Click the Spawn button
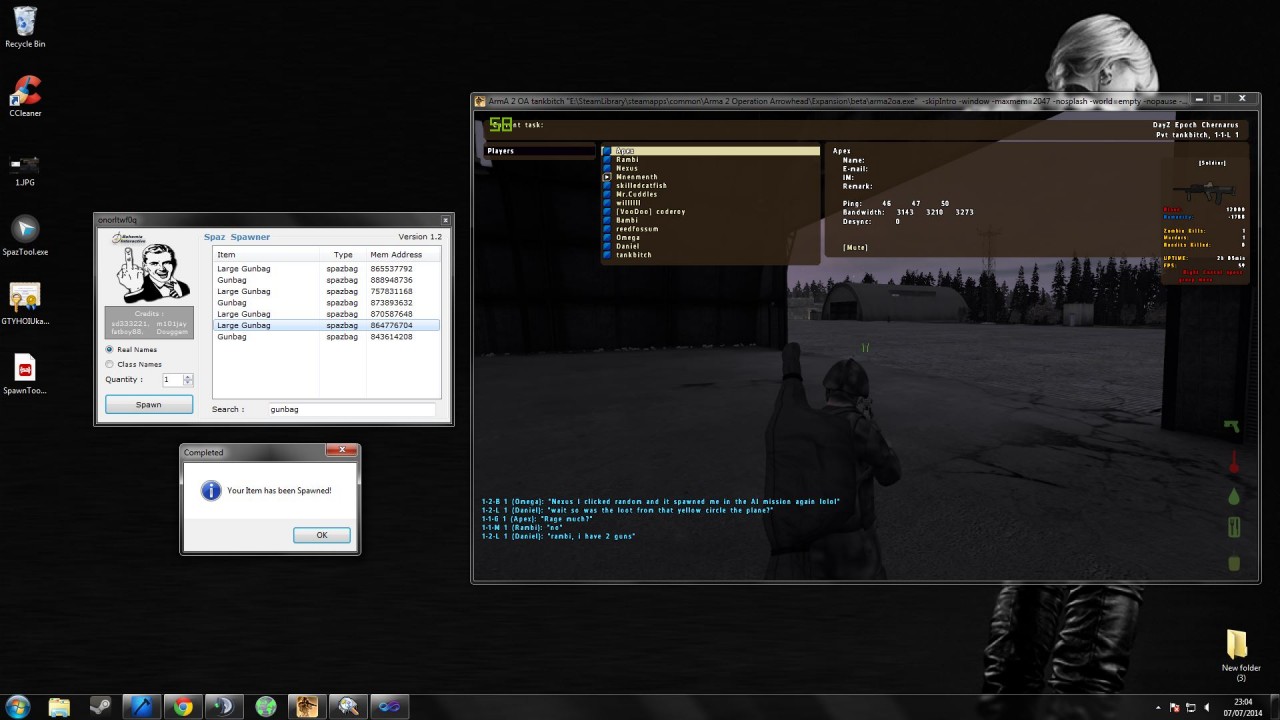Screen dimensions: 1280x720 point(149,405)
